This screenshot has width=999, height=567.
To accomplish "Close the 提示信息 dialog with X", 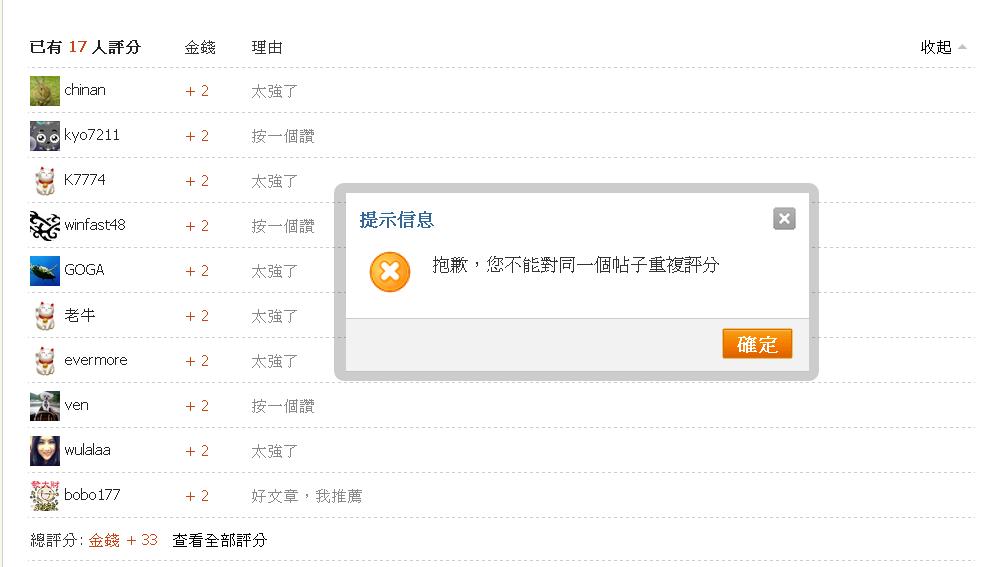I will point(784,219).
